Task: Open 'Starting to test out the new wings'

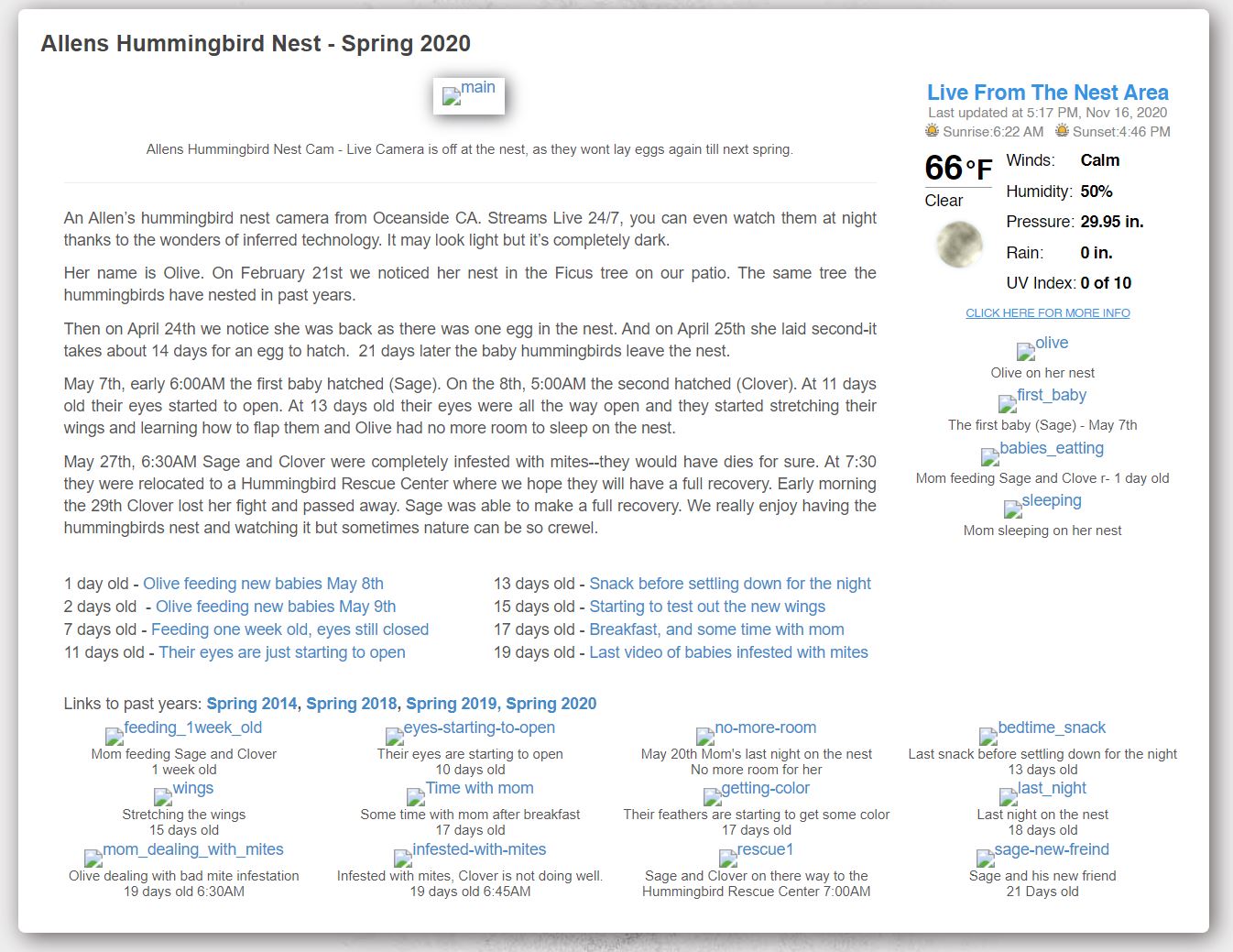Action: [x=707, y=607]
